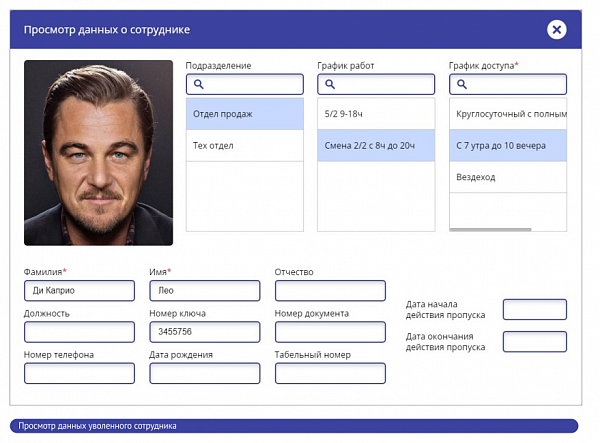The width and height of the screenshot is (600, 443).
Task: Click the search icon under График доступа
Action: click(x=462, y=84)
